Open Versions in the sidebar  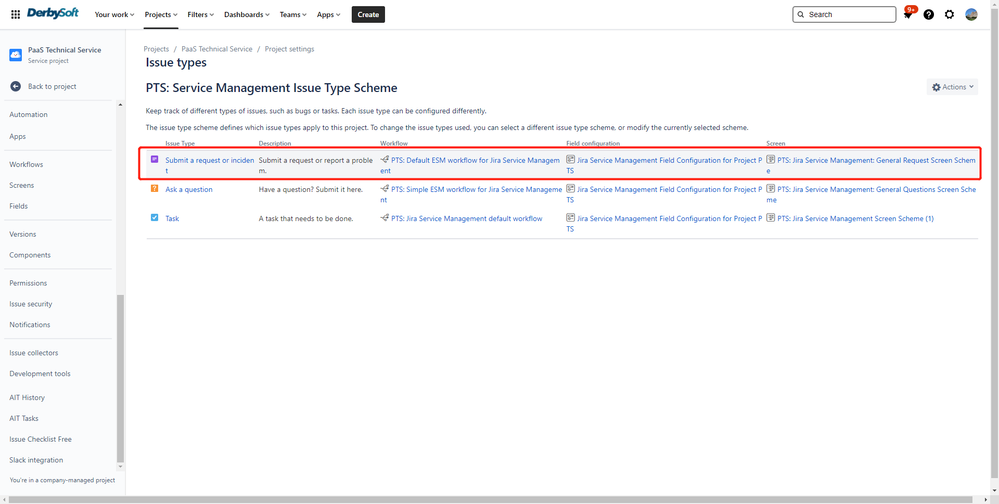[x=23, y=234]
